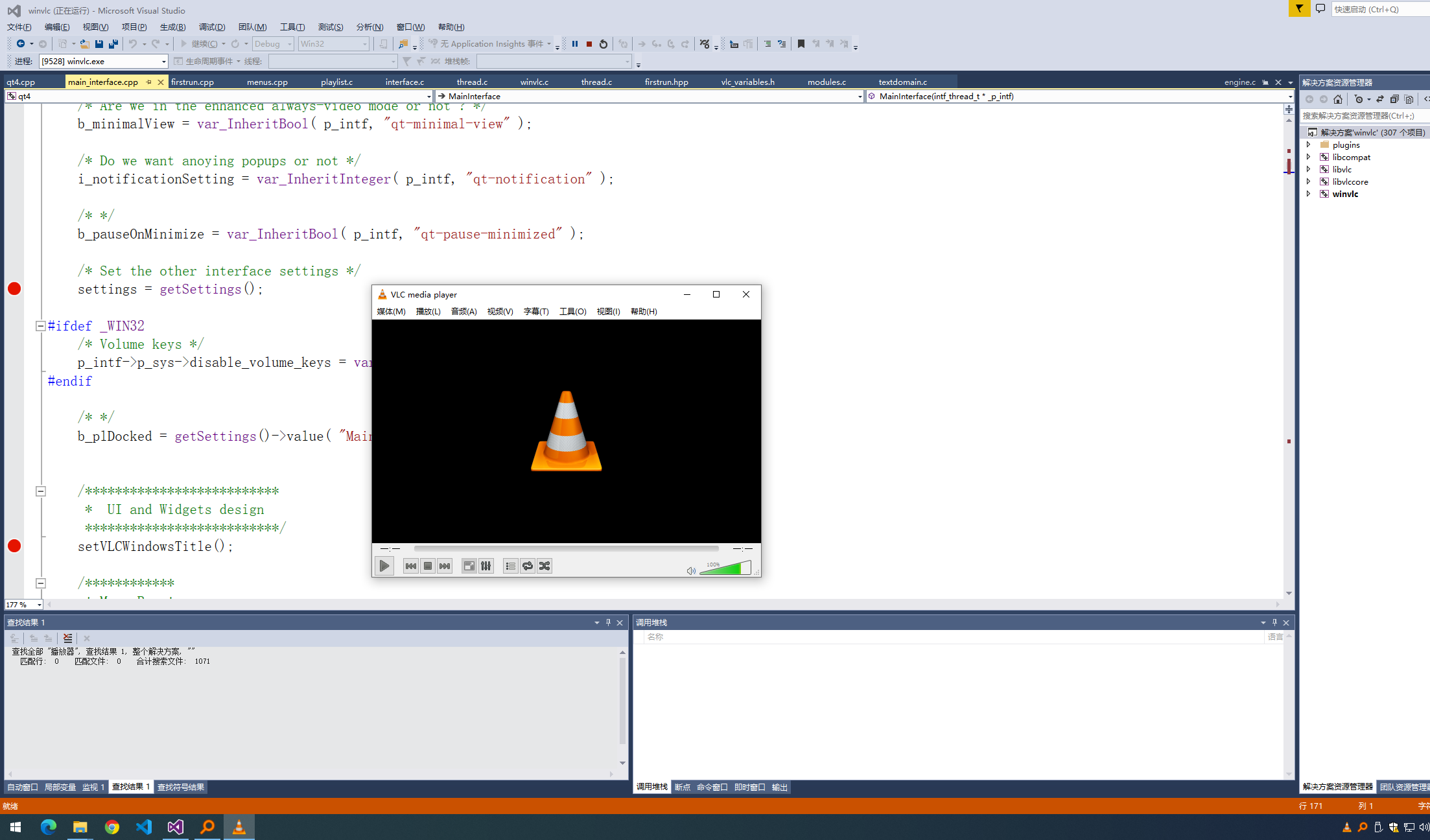Switch to playlist.c tab
This screenshot has height=840, width=1430.
336,82
